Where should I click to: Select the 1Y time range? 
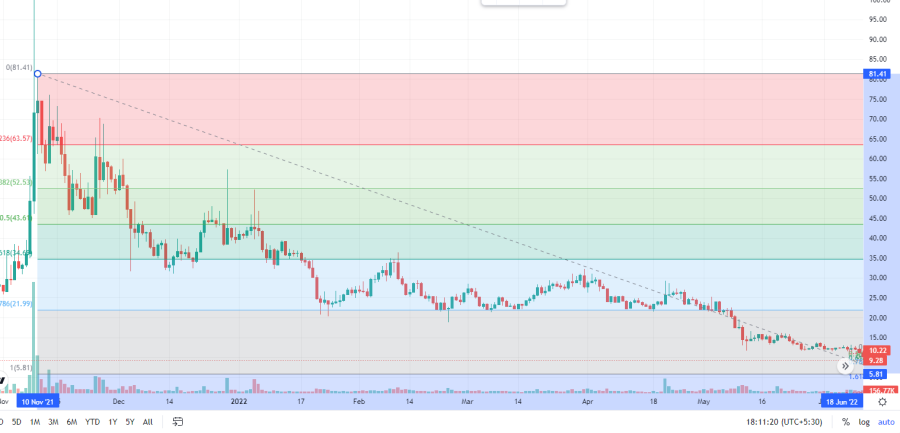pos(112,422)
